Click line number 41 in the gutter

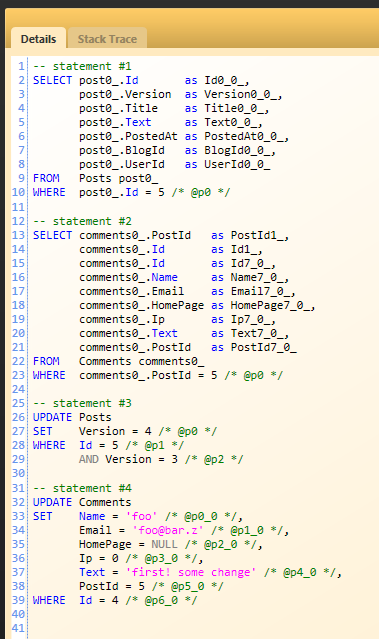click(18, 628)
